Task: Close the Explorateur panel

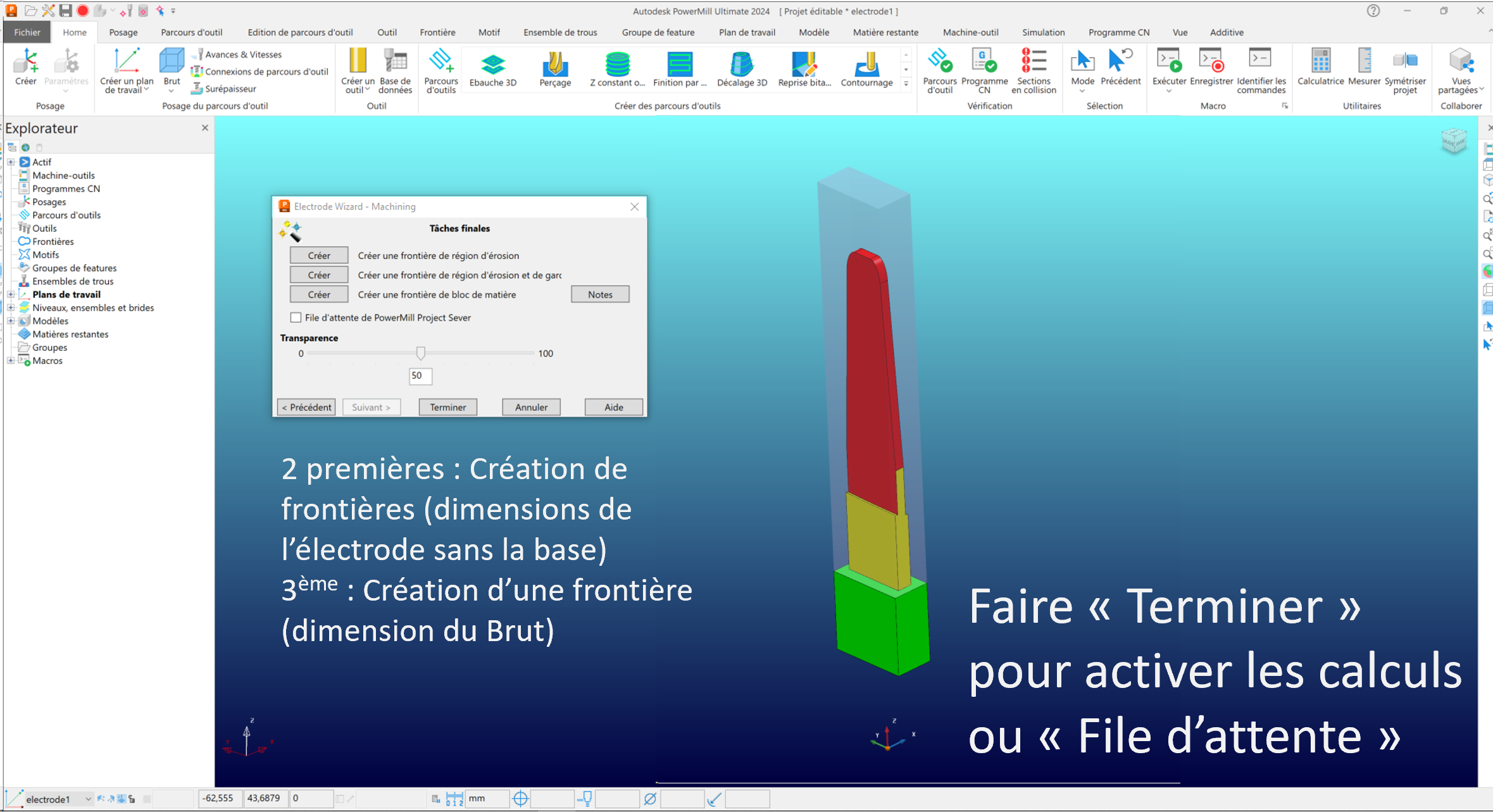Action: coord(205,128)
